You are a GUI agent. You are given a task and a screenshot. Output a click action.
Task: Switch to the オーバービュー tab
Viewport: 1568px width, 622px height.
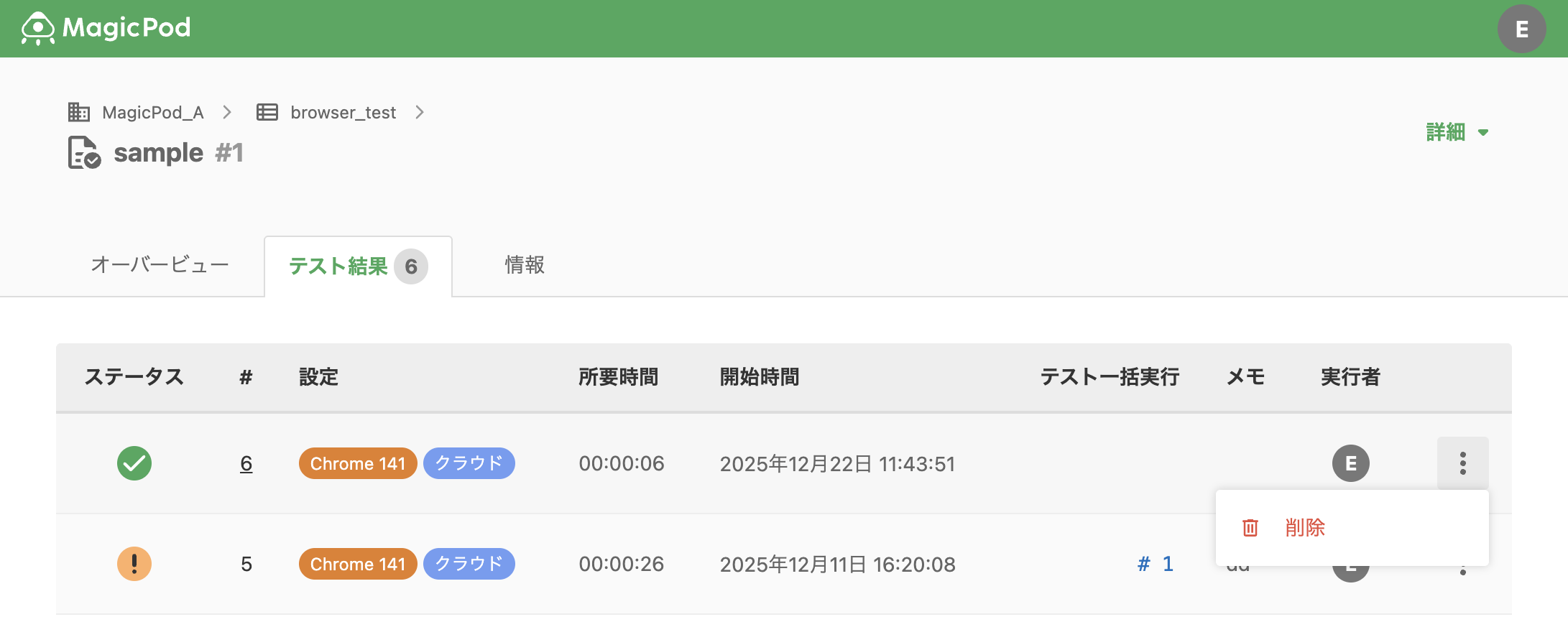coord(160,265)
